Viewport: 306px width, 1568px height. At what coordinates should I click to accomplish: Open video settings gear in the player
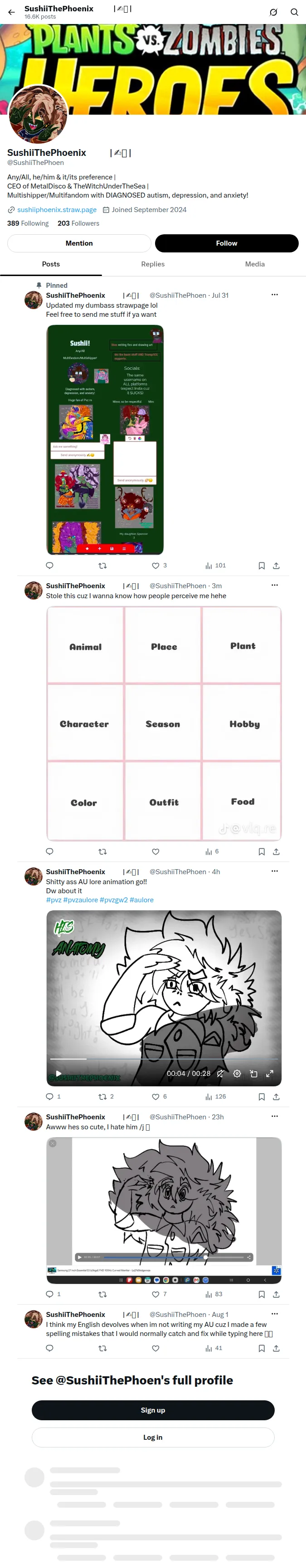tap(237, 1074)
